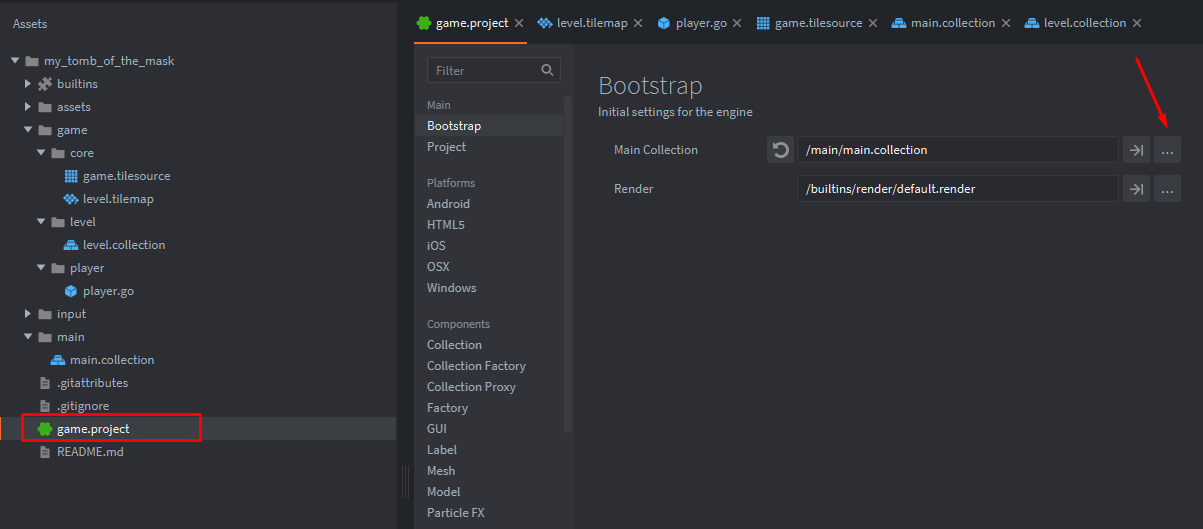Click the search magnifier in Filter box
1203x529 pixels.
click(x=547, y=70)
